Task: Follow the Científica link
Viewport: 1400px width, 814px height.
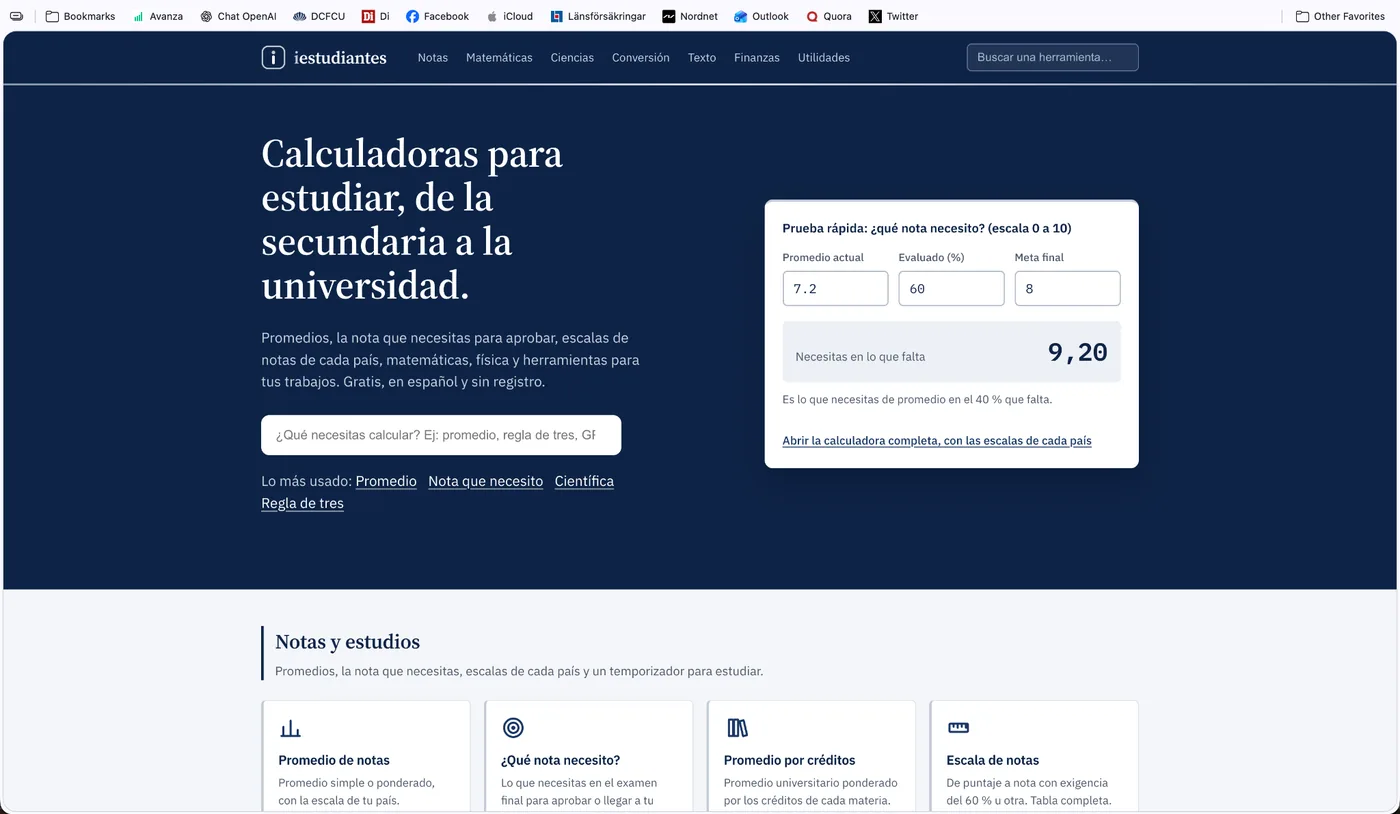Action: (x=584, y=481)
